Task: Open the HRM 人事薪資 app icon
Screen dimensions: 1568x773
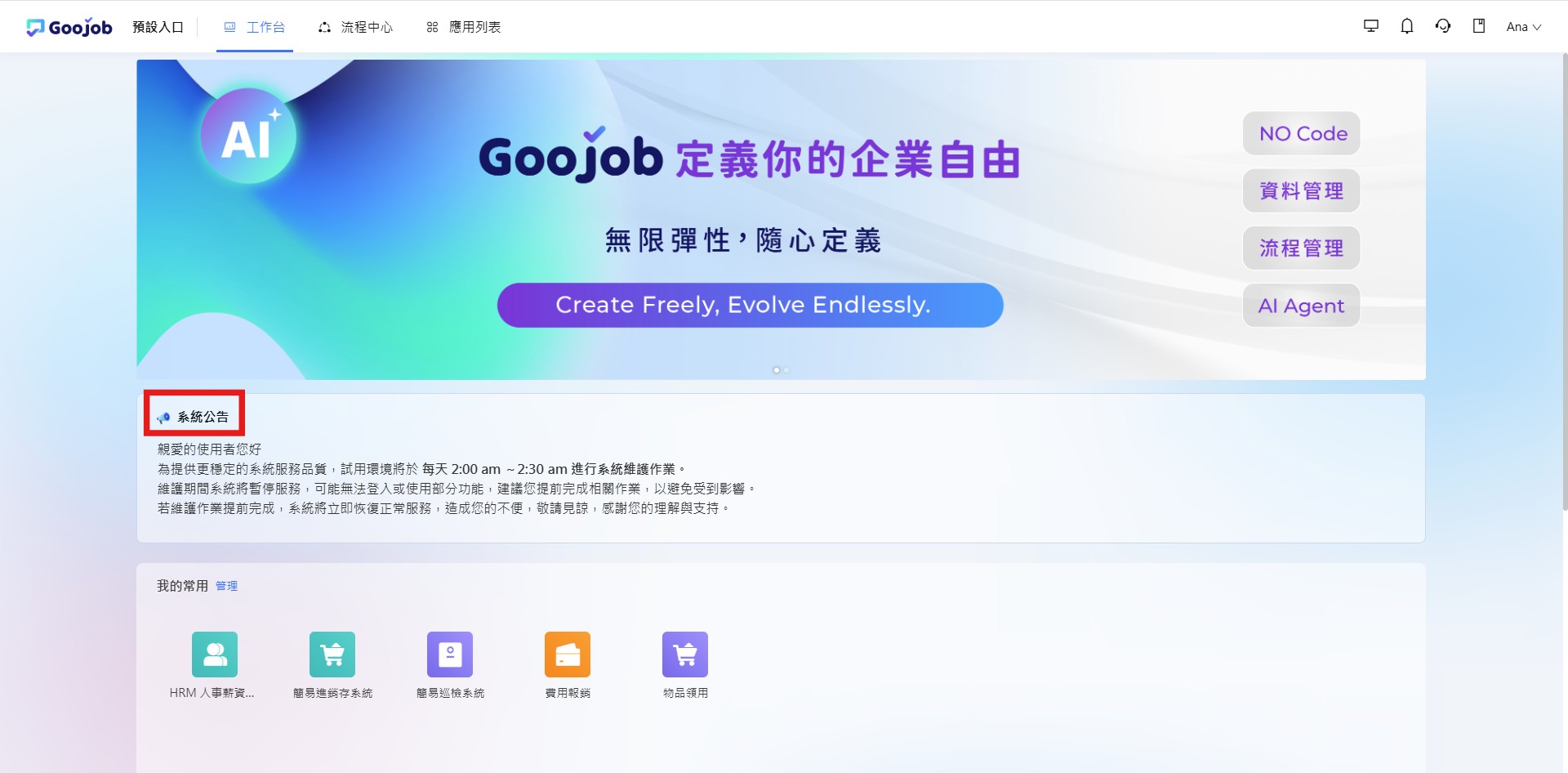Action: point(215,655)
